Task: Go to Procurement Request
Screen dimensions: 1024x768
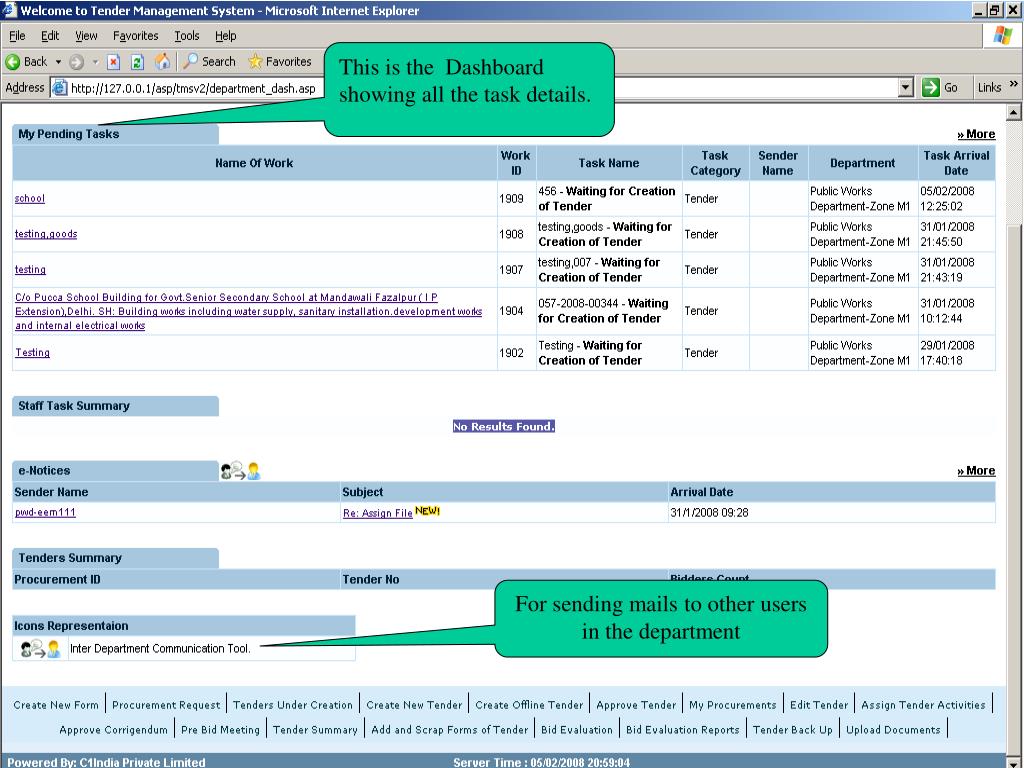Action: coord(166,705)
